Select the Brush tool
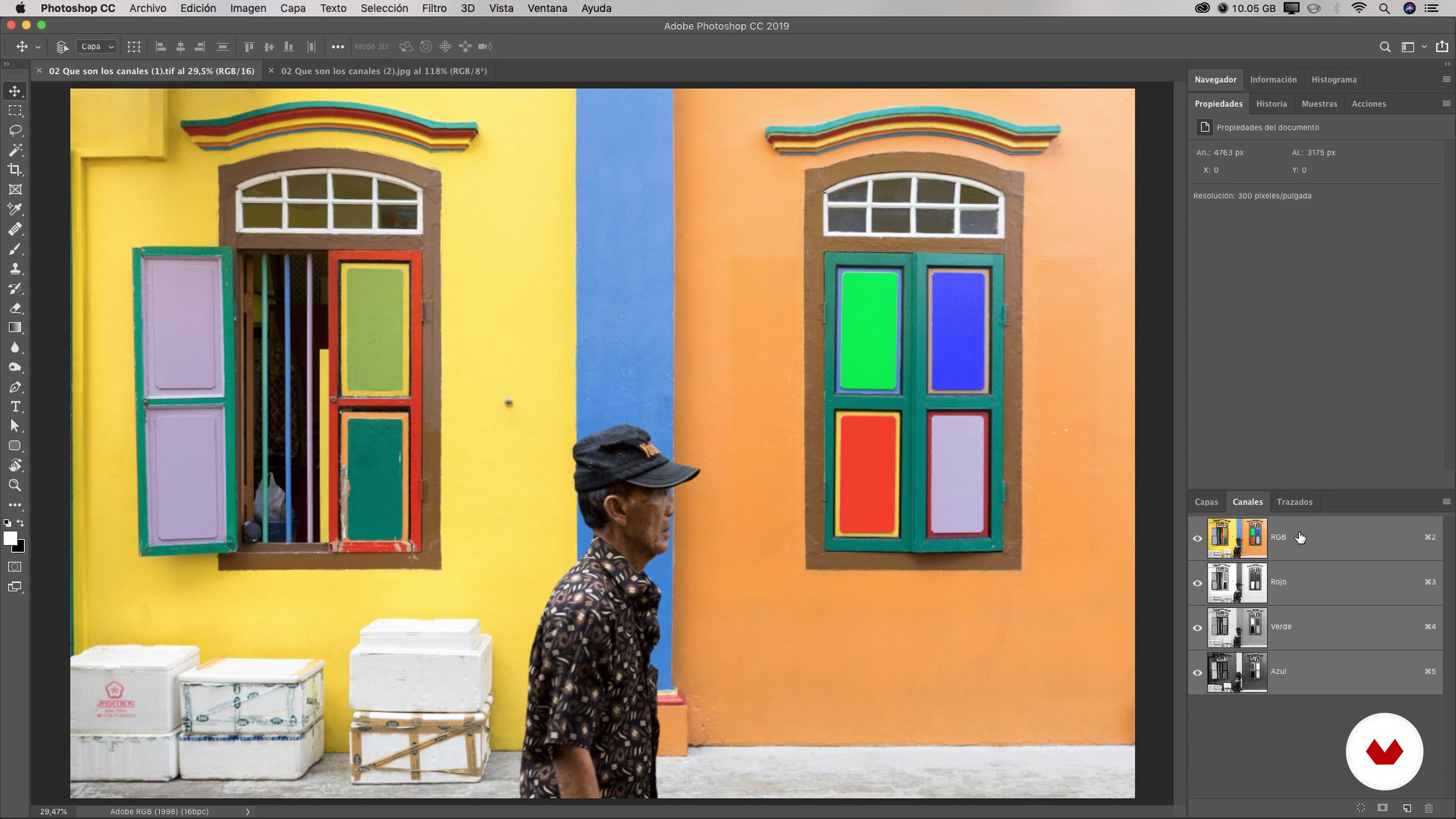 15,249
